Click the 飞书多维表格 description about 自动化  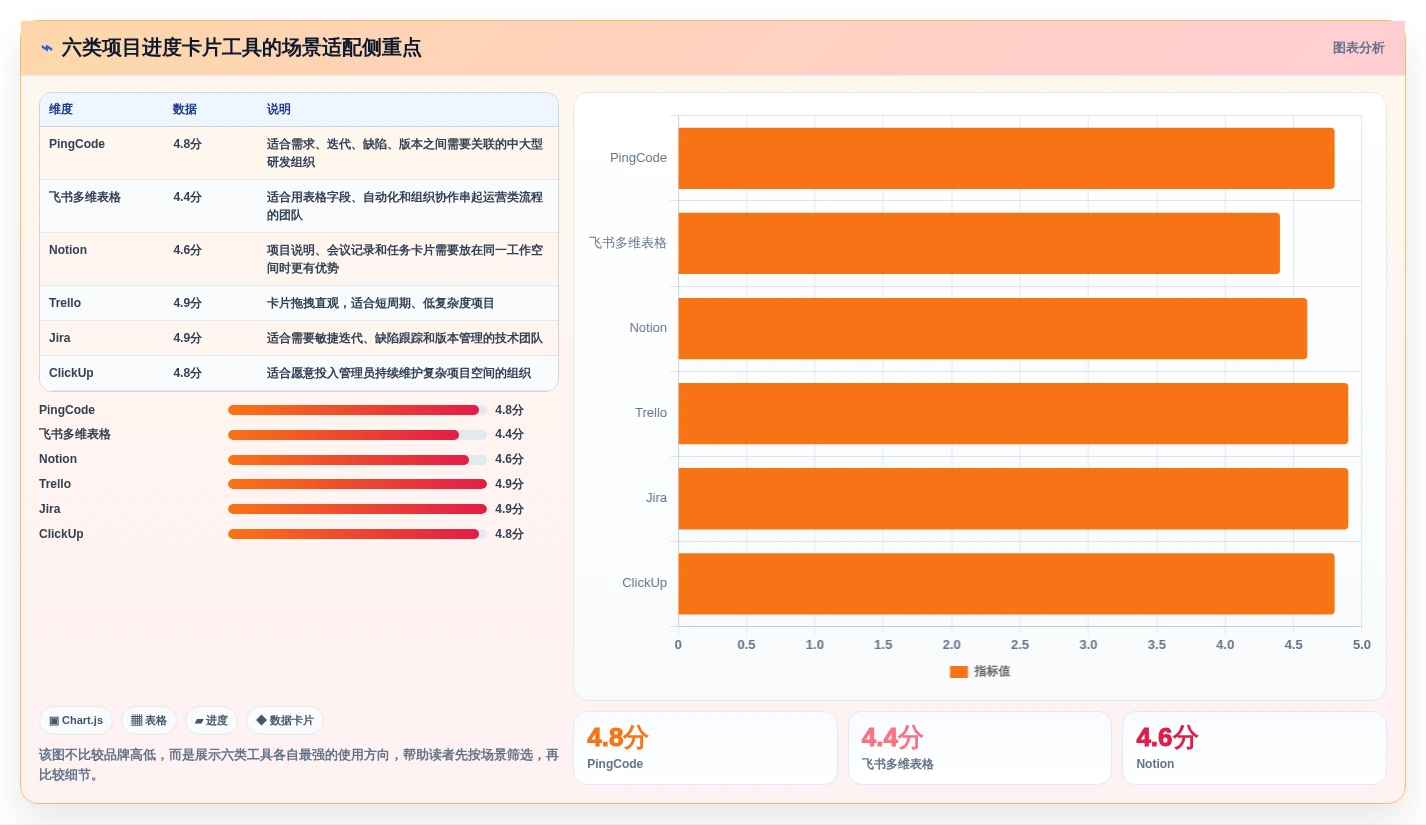(x=405, y=206)
